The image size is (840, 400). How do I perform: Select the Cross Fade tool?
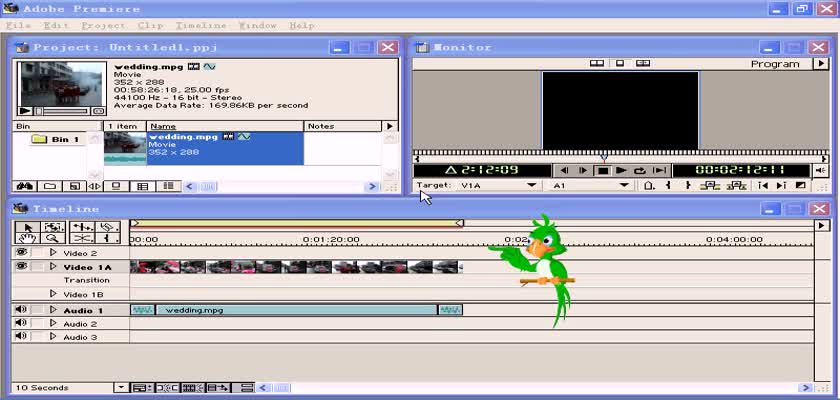tap(82, 238)
